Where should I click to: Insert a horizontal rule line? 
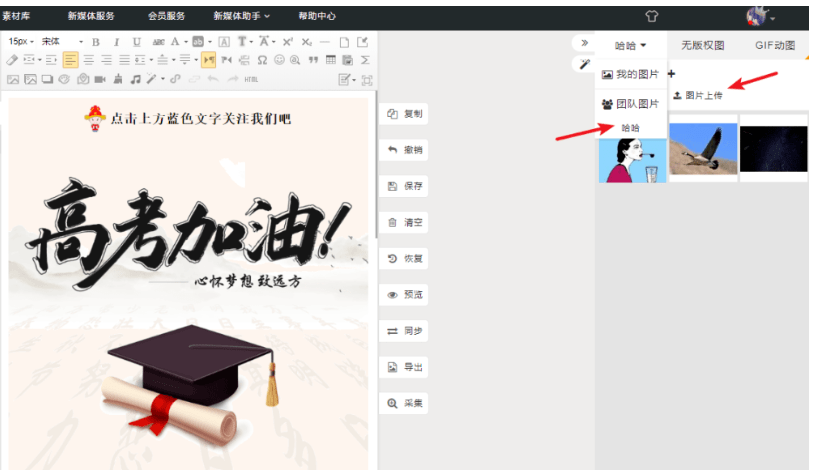coord(325,42)
